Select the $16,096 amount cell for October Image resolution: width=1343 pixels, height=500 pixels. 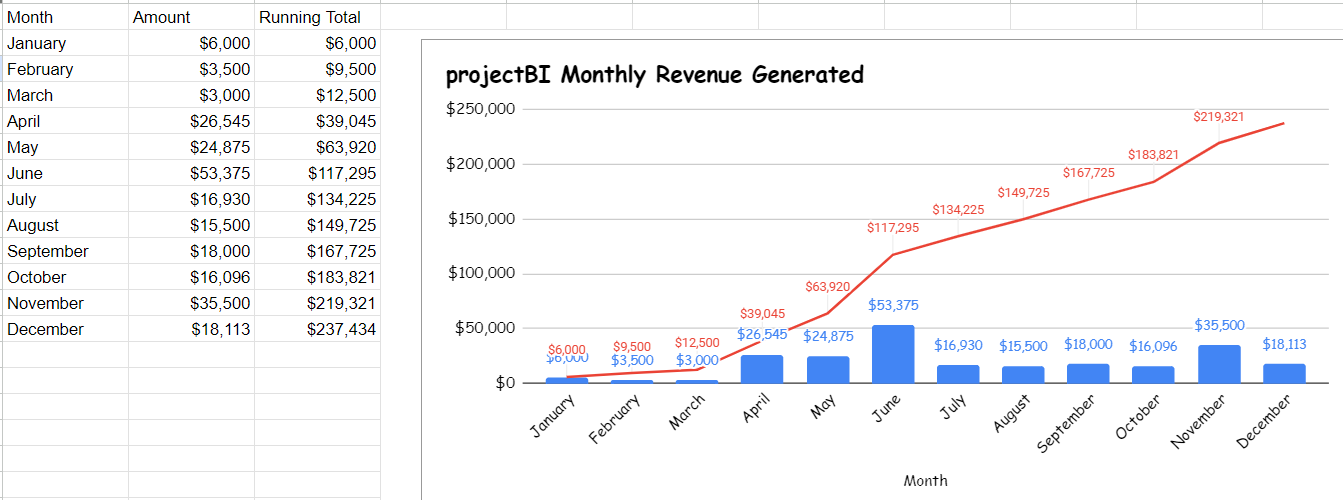191,277
